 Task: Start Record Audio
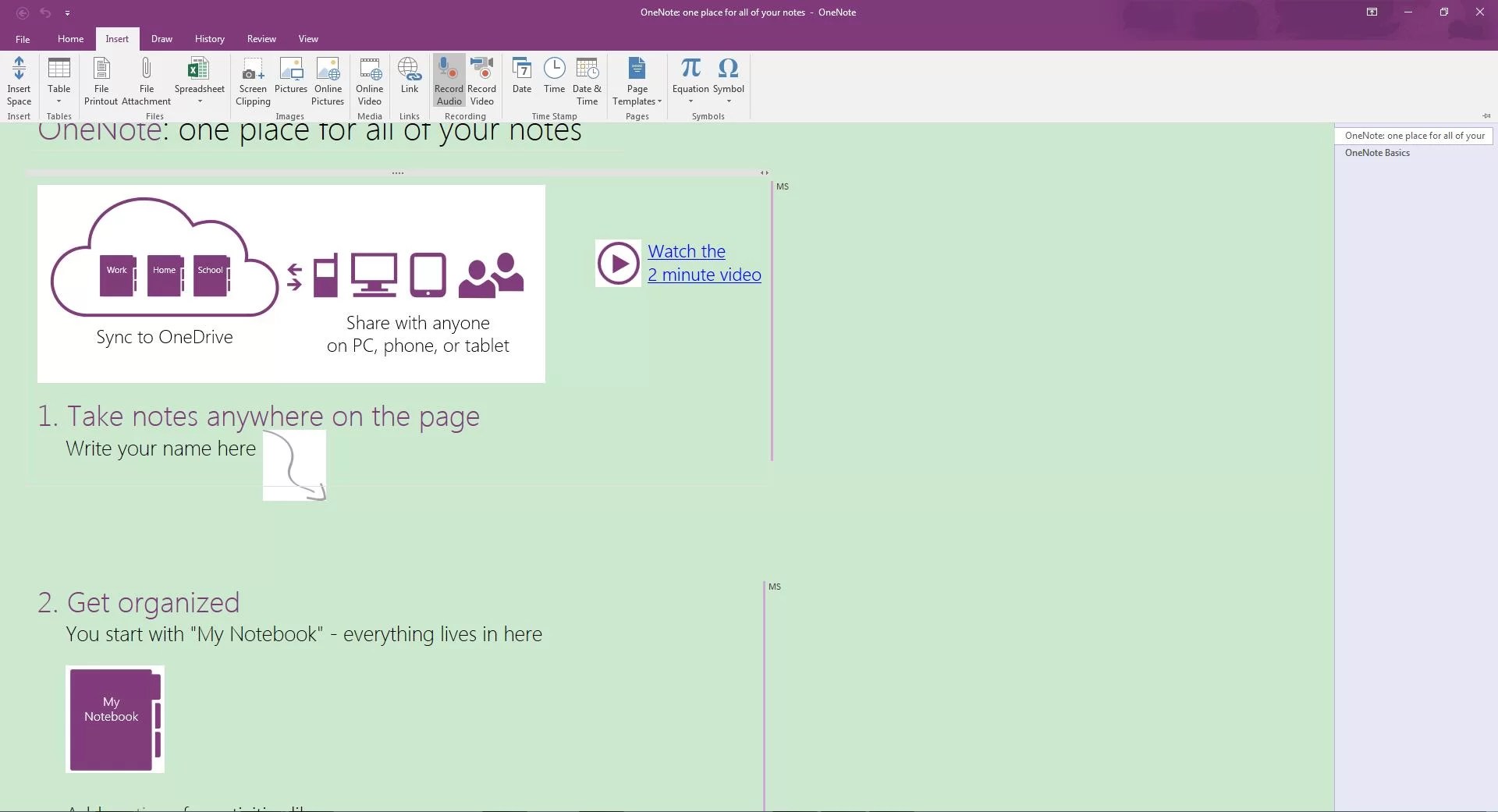448,80
